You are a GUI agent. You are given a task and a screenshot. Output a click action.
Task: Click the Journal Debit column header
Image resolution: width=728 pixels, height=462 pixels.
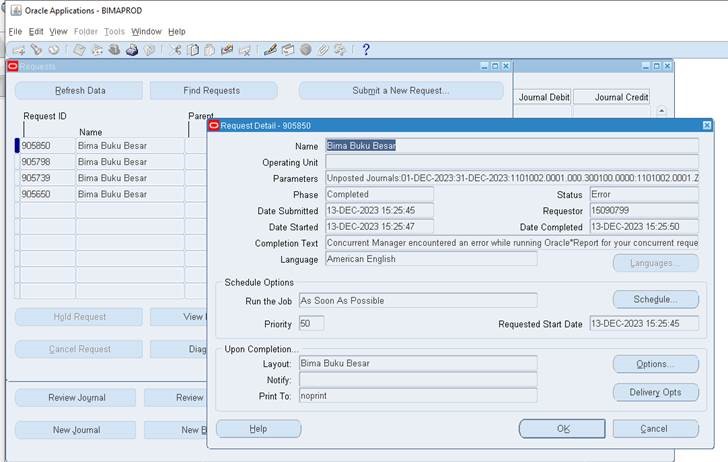(x=543, y=97)
